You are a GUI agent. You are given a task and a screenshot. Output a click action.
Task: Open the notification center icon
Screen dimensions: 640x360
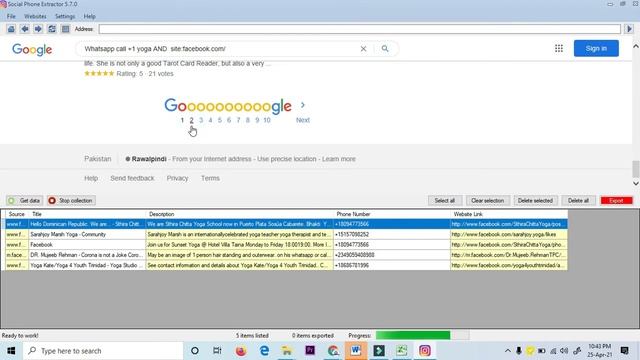[x=624, y=351]
